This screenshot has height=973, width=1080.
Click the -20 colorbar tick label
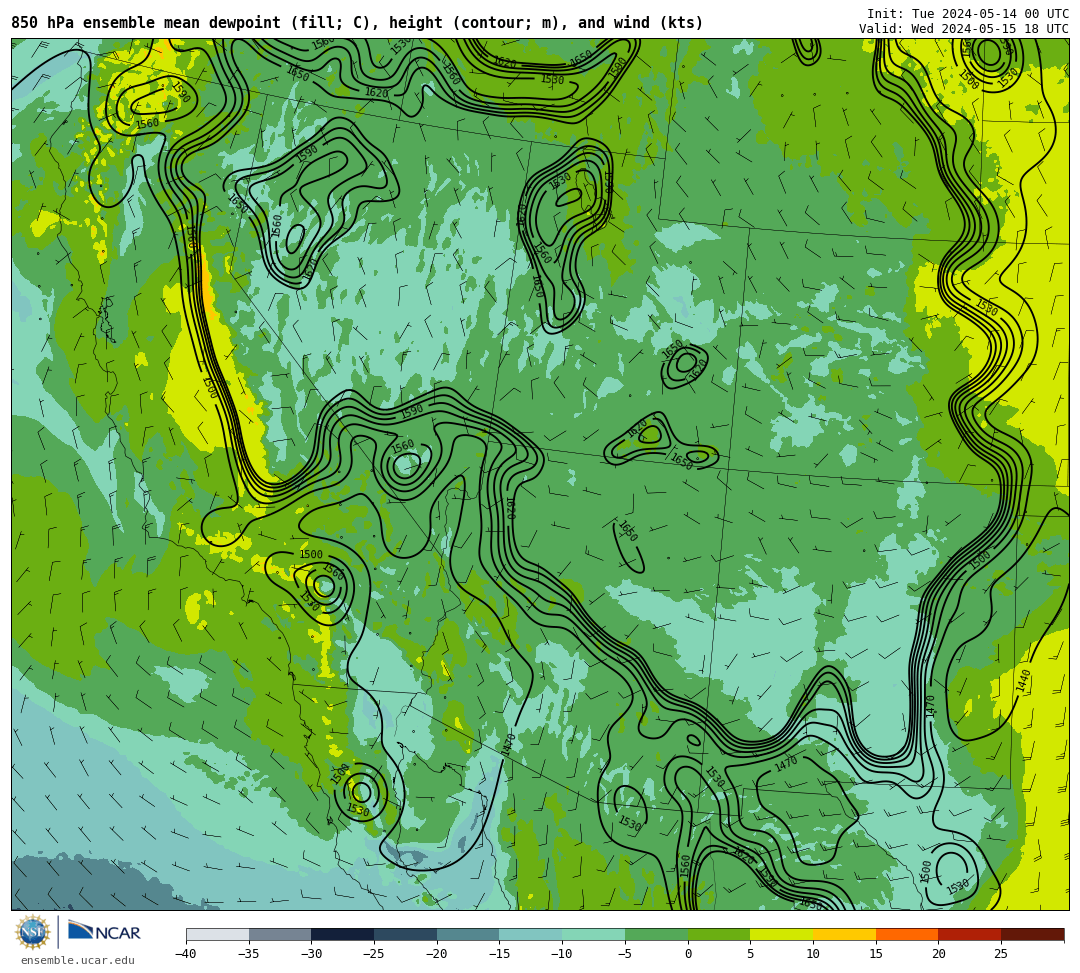click(436, 954)
